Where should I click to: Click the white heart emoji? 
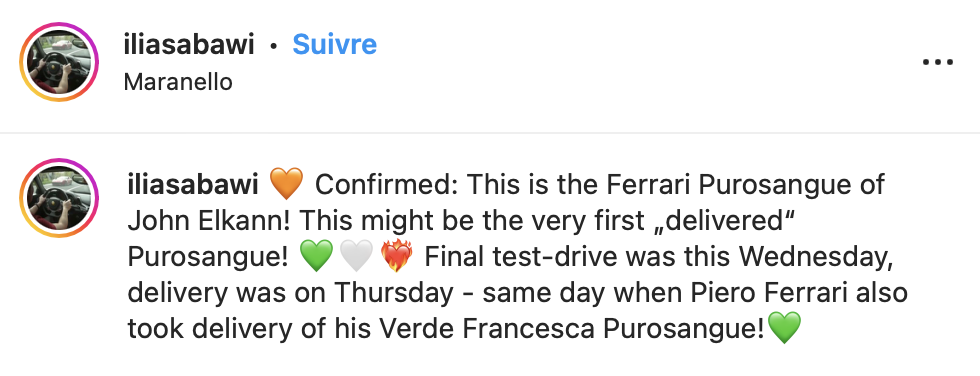(356, 257)
